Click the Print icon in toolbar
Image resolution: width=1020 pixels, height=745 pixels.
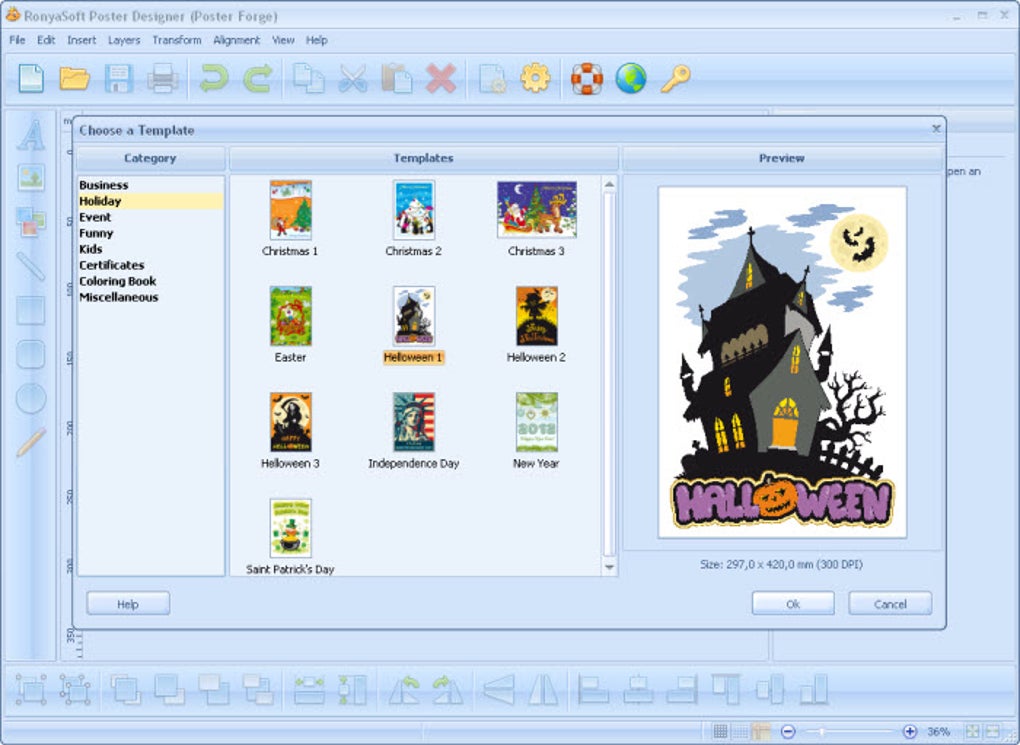163,79
